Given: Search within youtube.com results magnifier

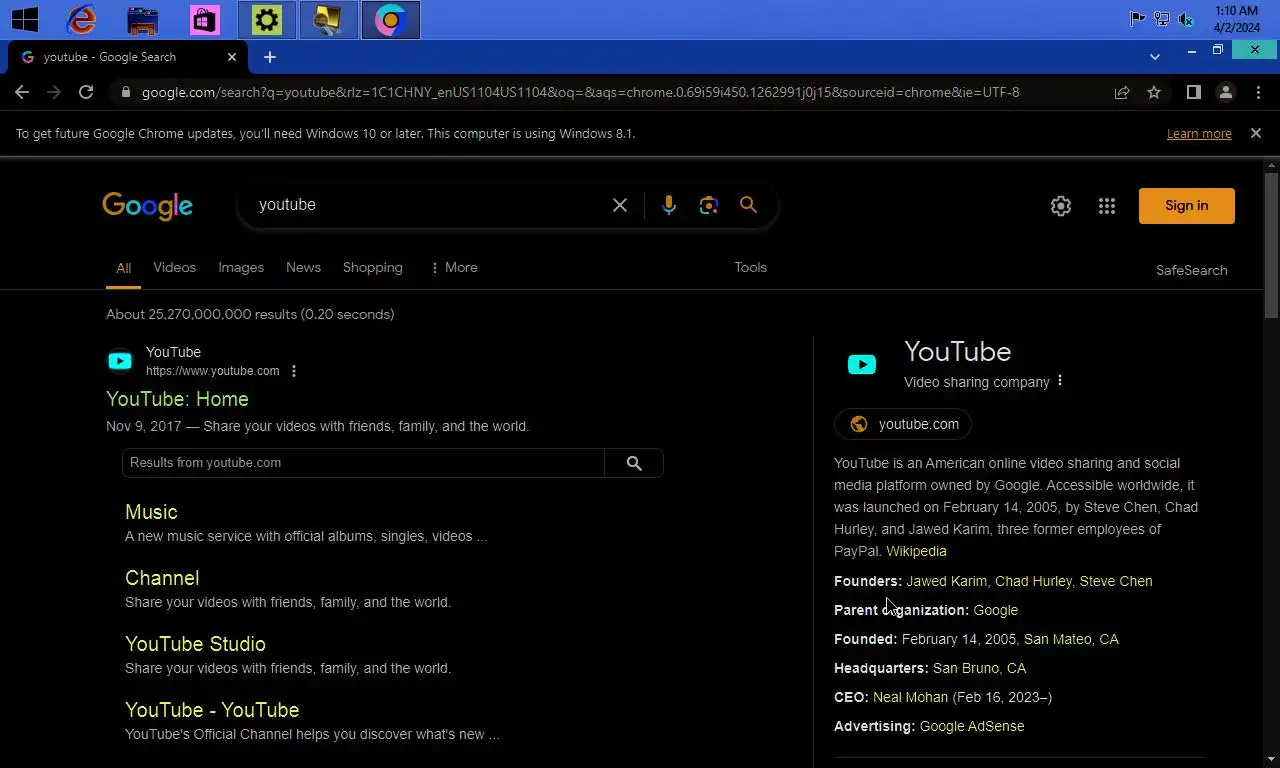Looking at the screenshot, I should pyautogui.click(x=634, y=463).
